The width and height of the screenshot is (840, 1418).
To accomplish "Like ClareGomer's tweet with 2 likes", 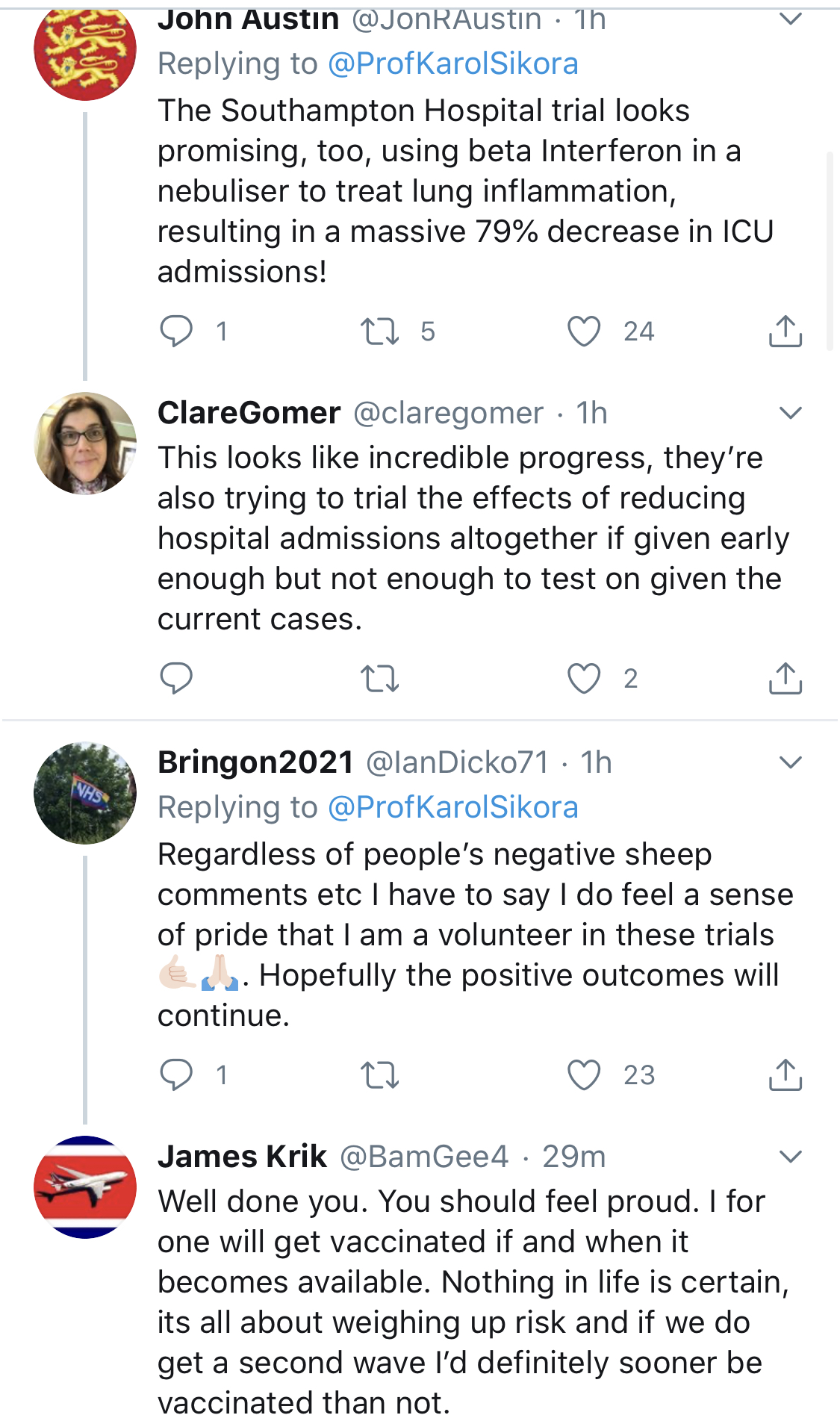I will coord(584,678).
